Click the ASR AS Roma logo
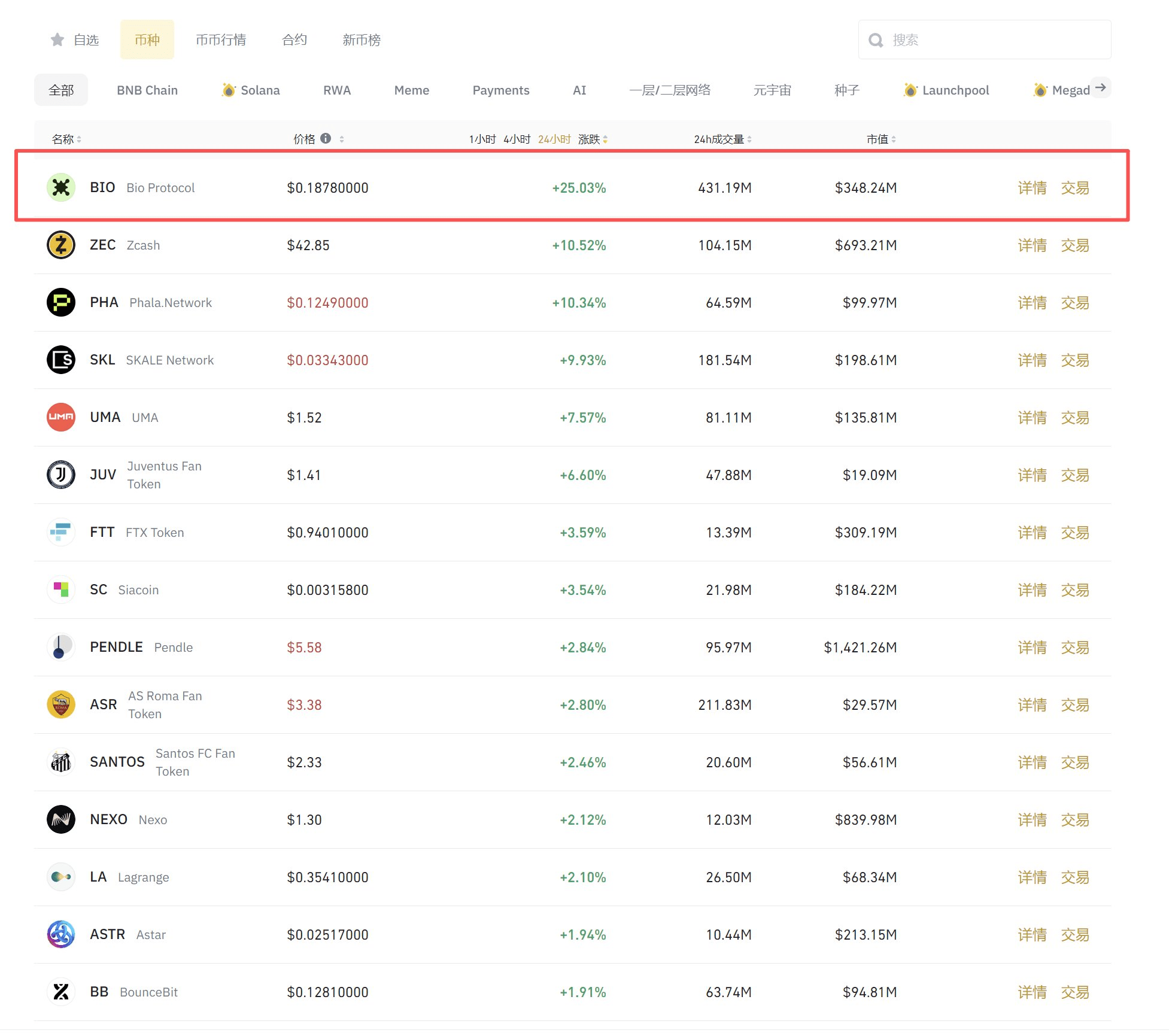 click(61, 704)
